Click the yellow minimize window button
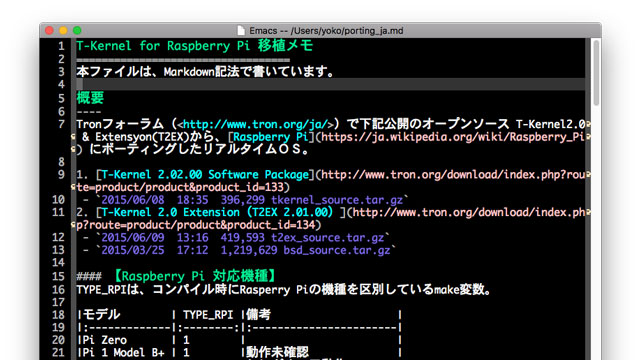The image size is (640, 360). (x=63, y=31)
